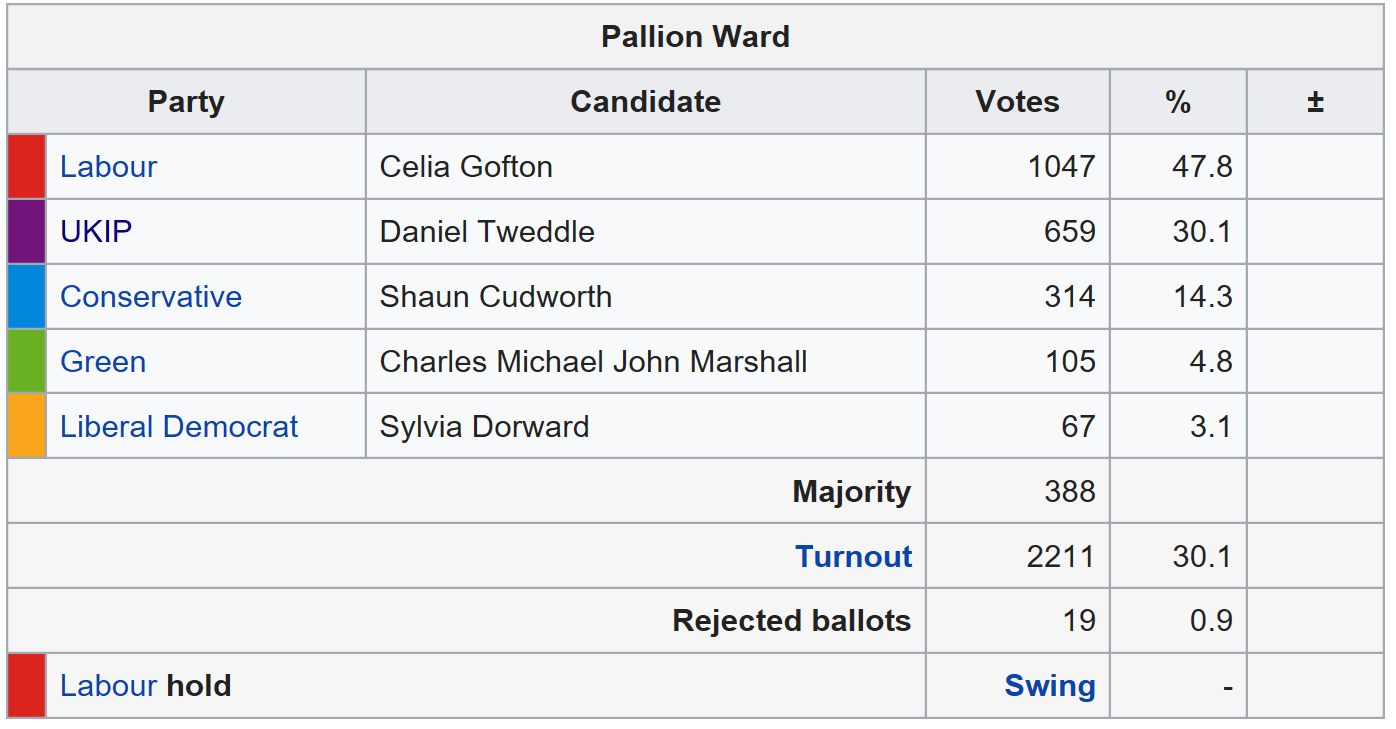Follow the Conservative party link
The image size is (1396, 729).
coord(151,297)
